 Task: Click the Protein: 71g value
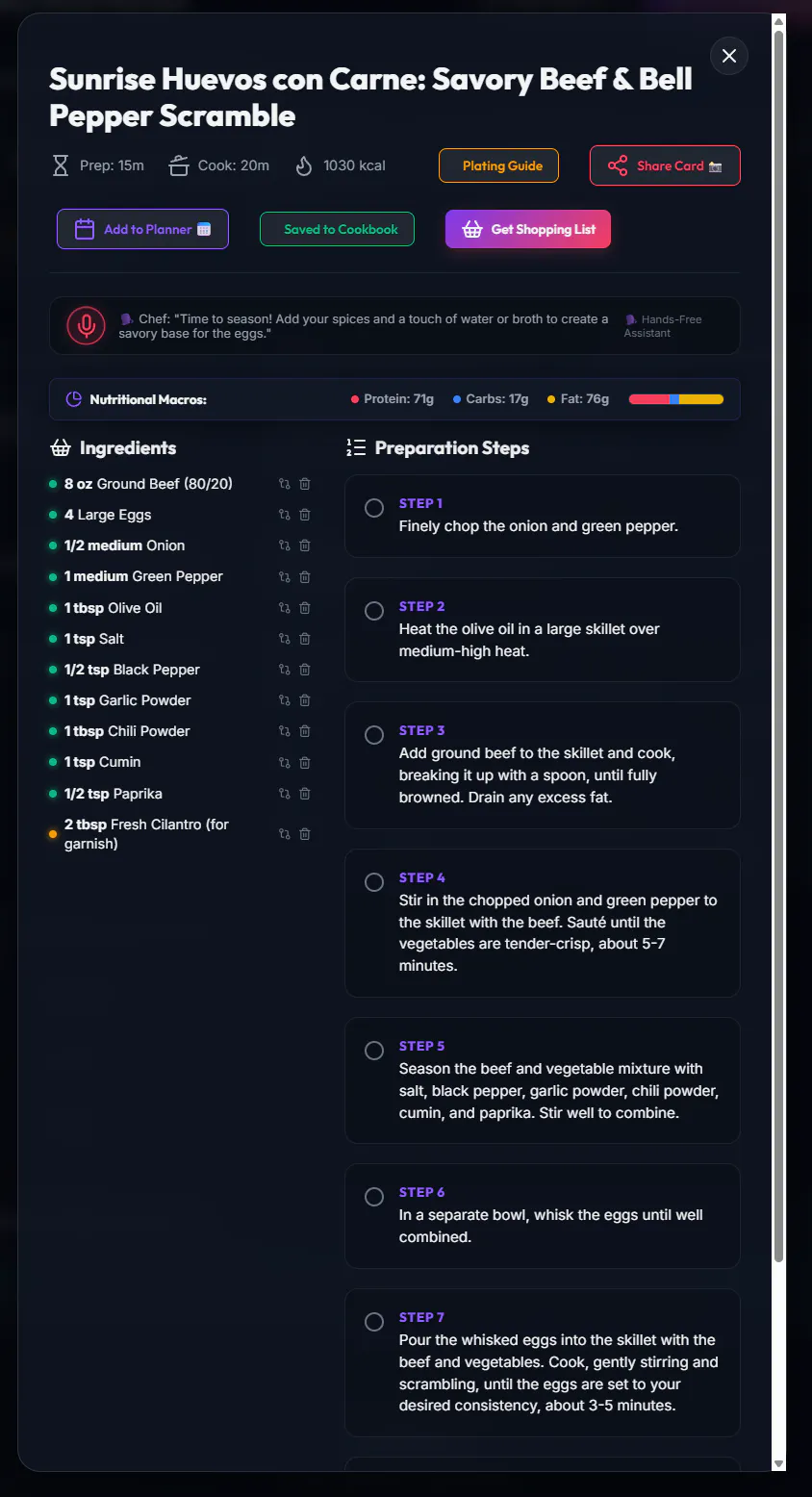398,399
